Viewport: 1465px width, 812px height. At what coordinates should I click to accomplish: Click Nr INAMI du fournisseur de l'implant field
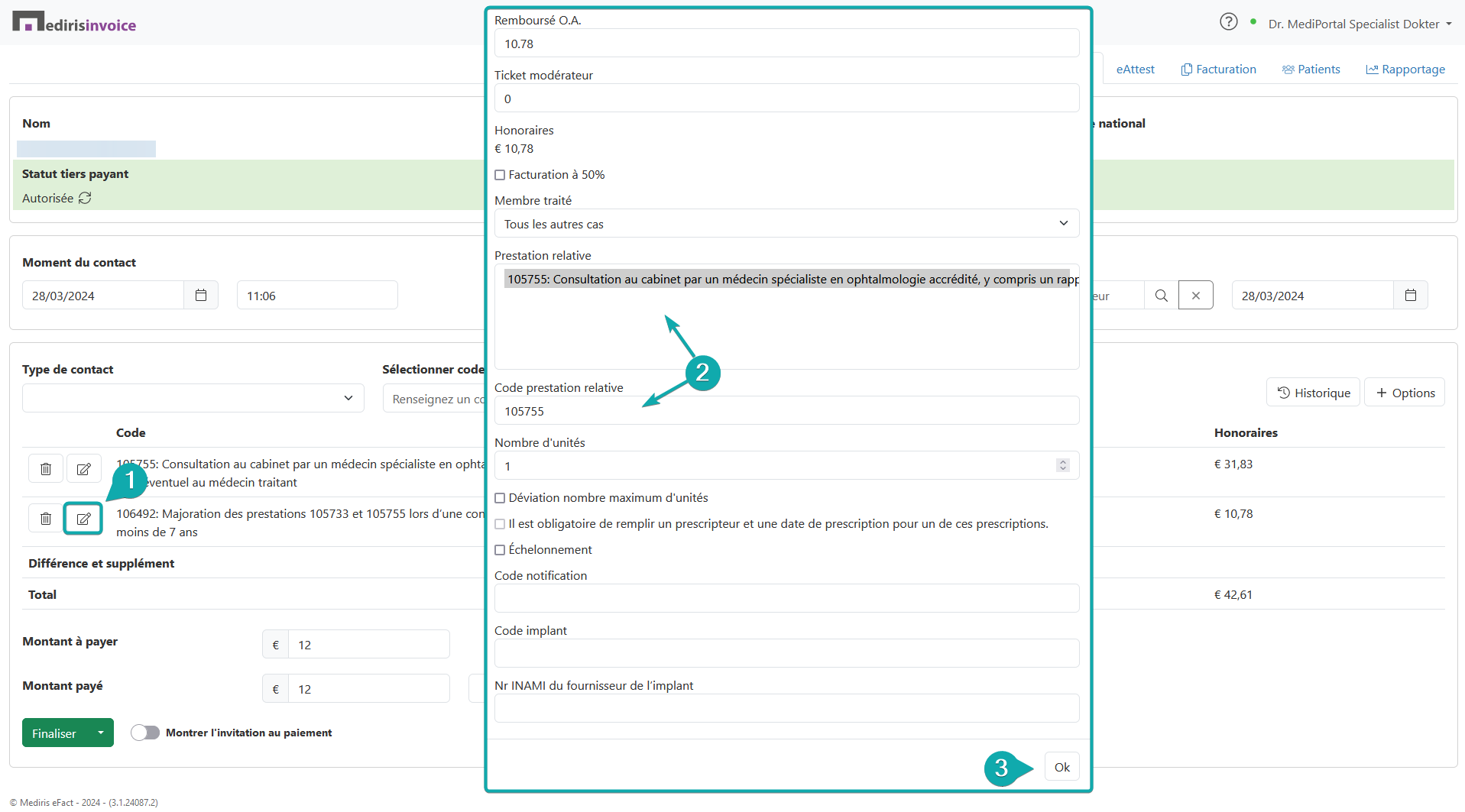point(787,708)
